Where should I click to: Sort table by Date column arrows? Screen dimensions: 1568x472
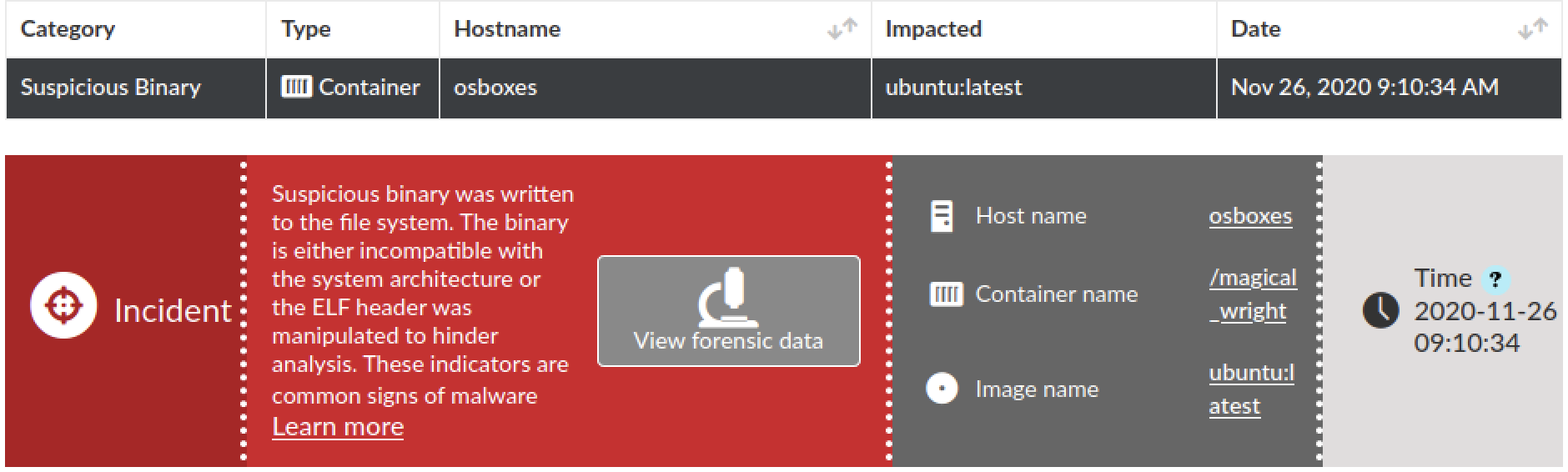pyautogui.click(x=1533, y=29)
